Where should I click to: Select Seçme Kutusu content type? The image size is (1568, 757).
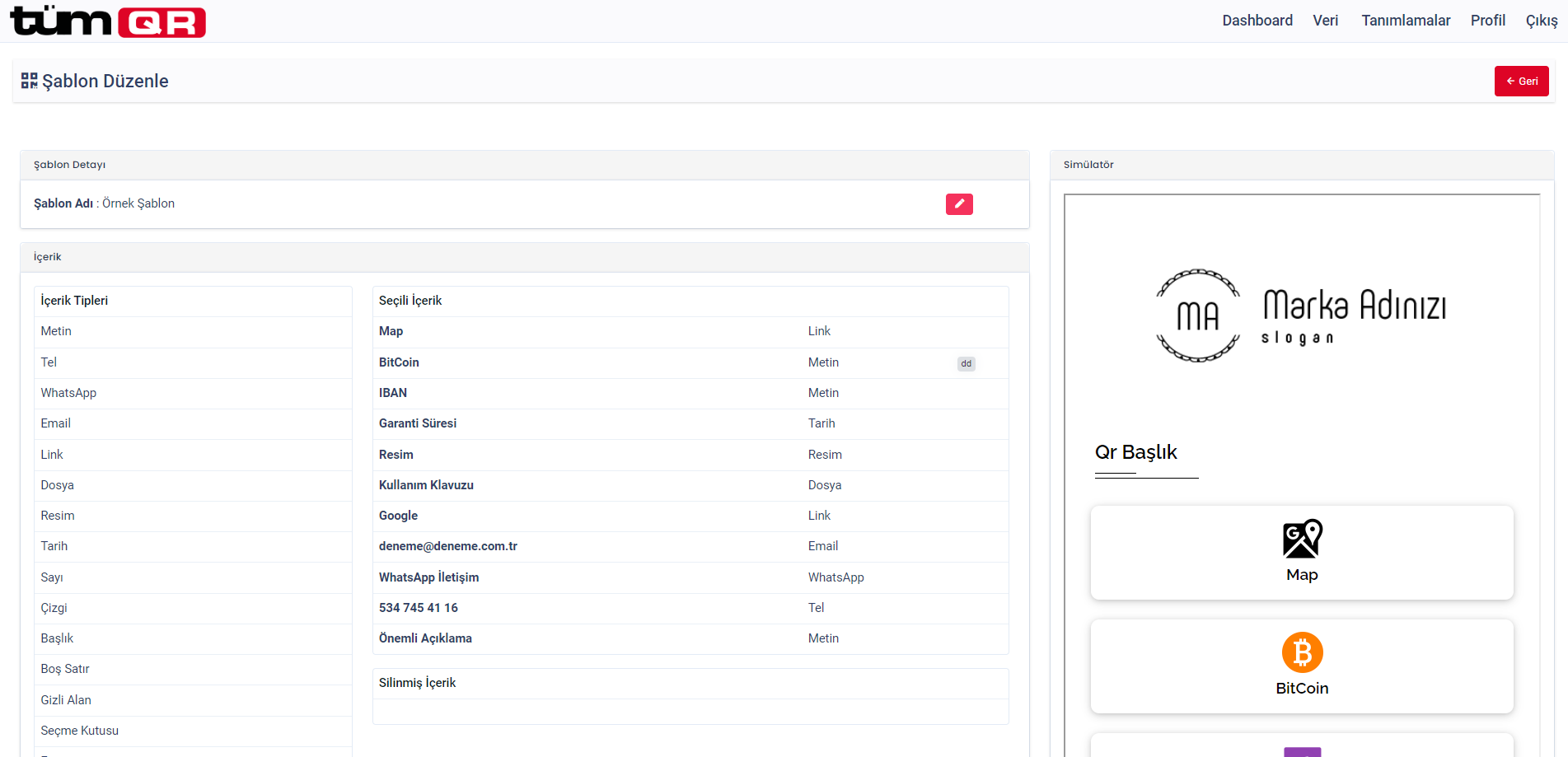[x=193, y=731]
